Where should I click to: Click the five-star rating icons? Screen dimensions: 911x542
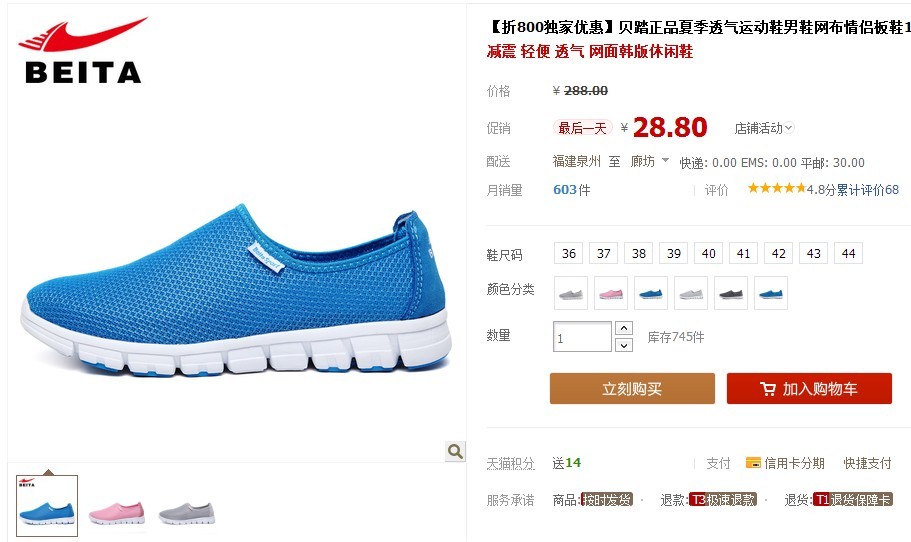(777, 188)
